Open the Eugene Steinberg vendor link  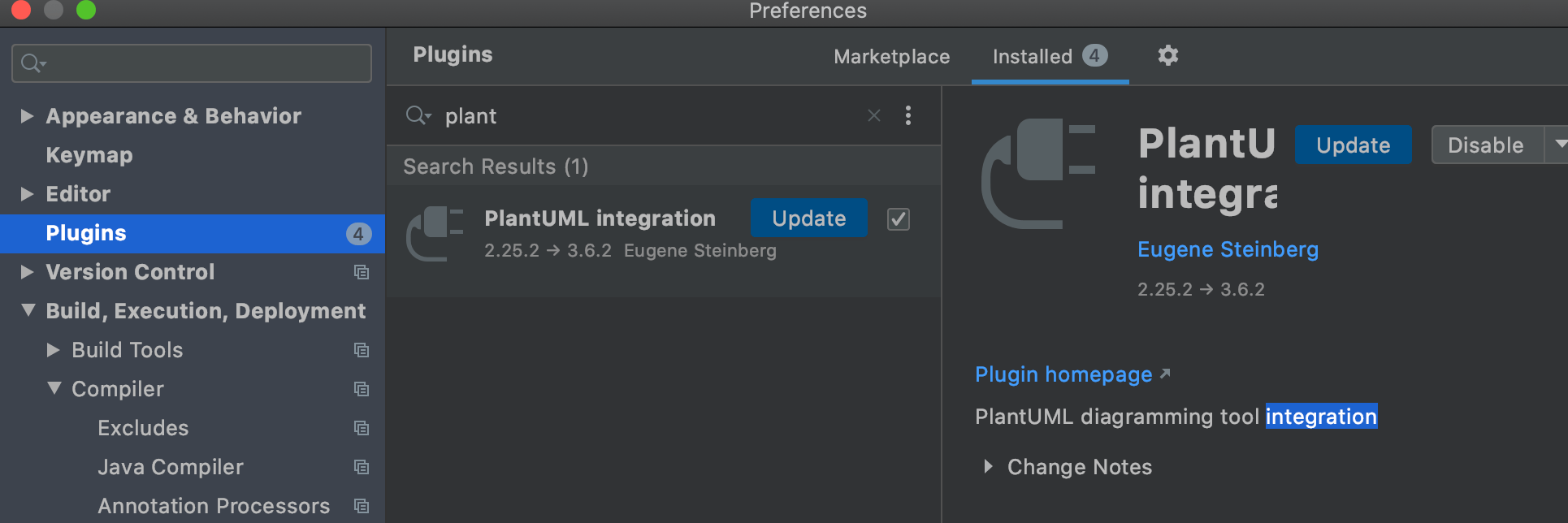1228,249
